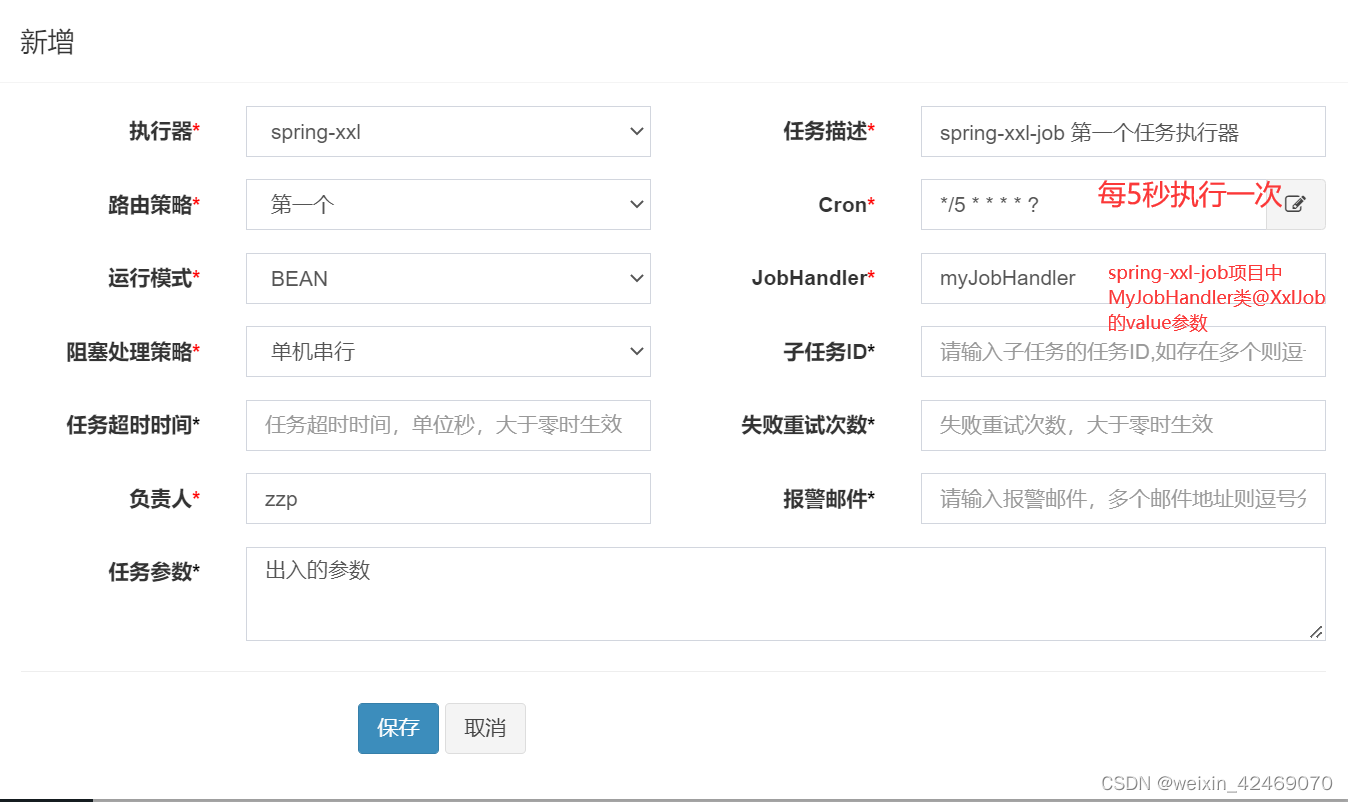The height and width of the screenshot is (802, 1348).
Task: Focus the 任务描述 input field
Action: [x=1123, y=131]
